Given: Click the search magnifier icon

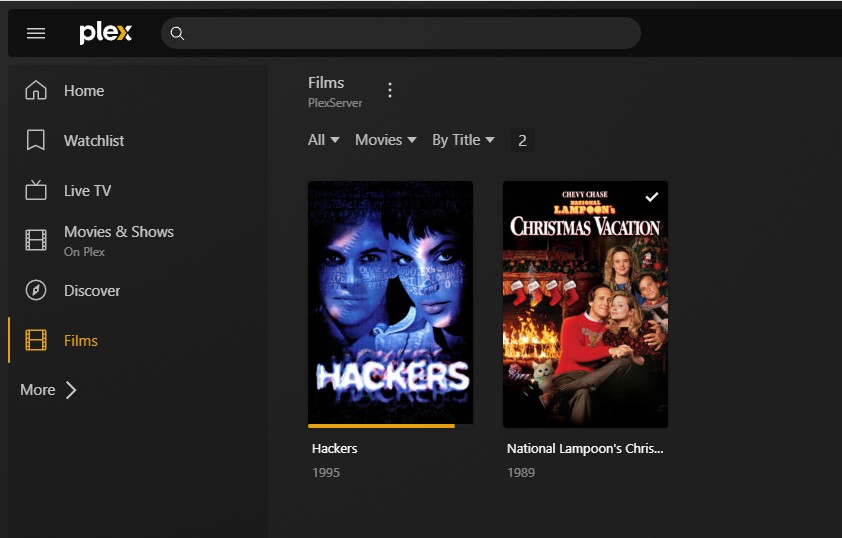Looking at the screenshot, I should tap(177, 33).
